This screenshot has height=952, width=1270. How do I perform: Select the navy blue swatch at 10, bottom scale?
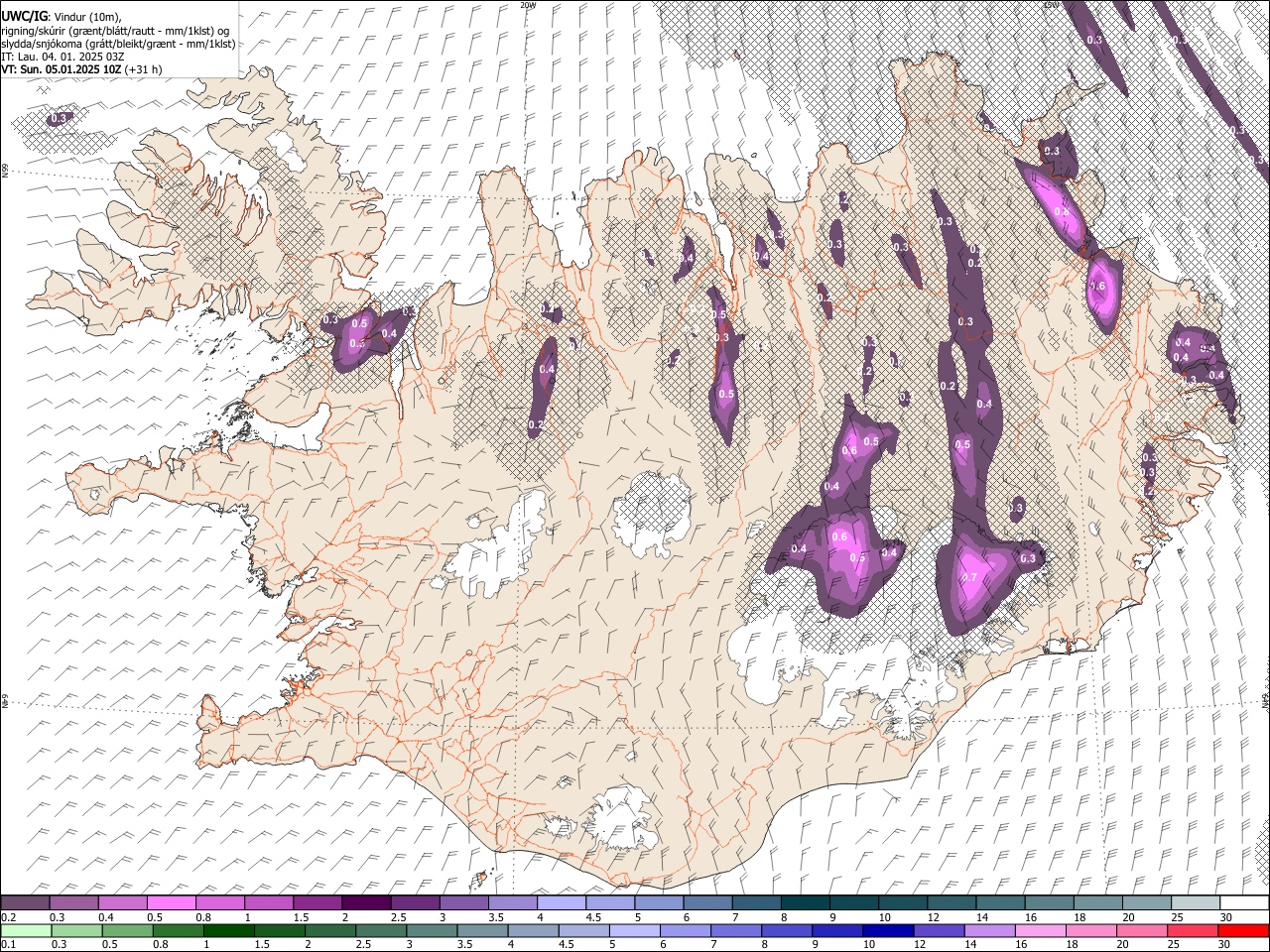[x=887, y=930]
